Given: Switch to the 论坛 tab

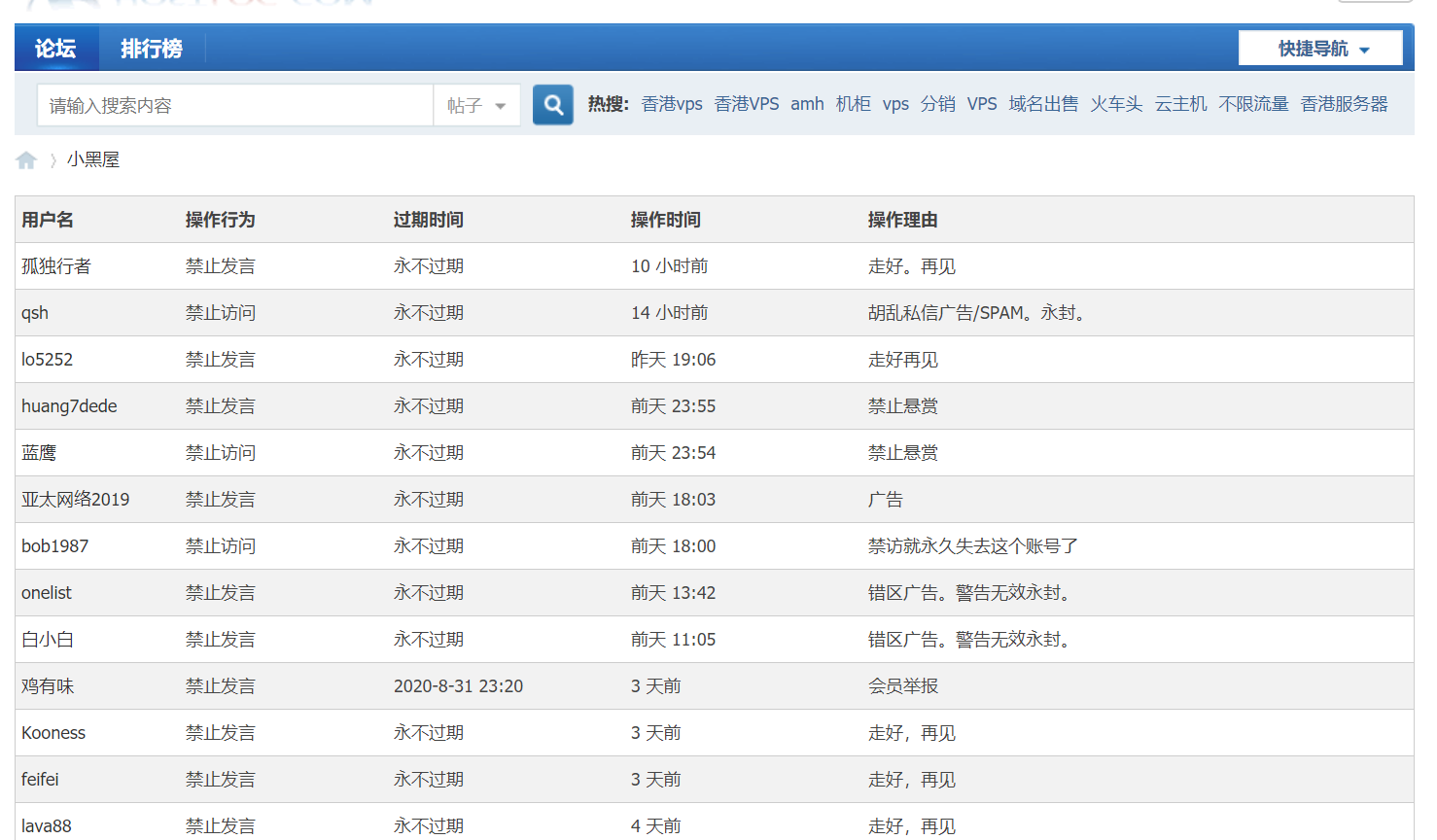Looking at the screenshot, I should pyautogui.click(x=55, y=49).
